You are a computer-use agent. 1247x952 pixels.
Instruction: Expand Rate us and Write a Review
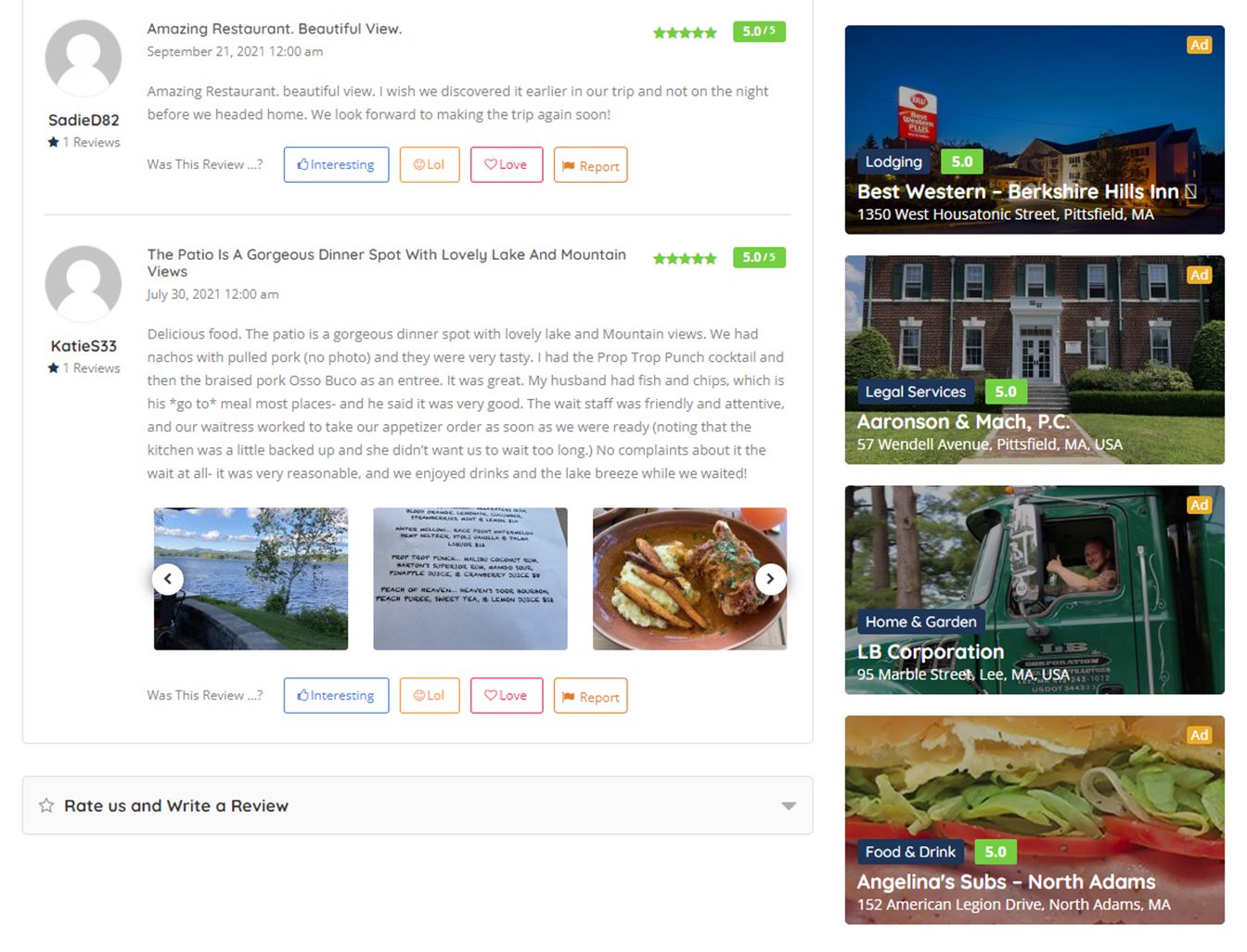tap(418, 805)
